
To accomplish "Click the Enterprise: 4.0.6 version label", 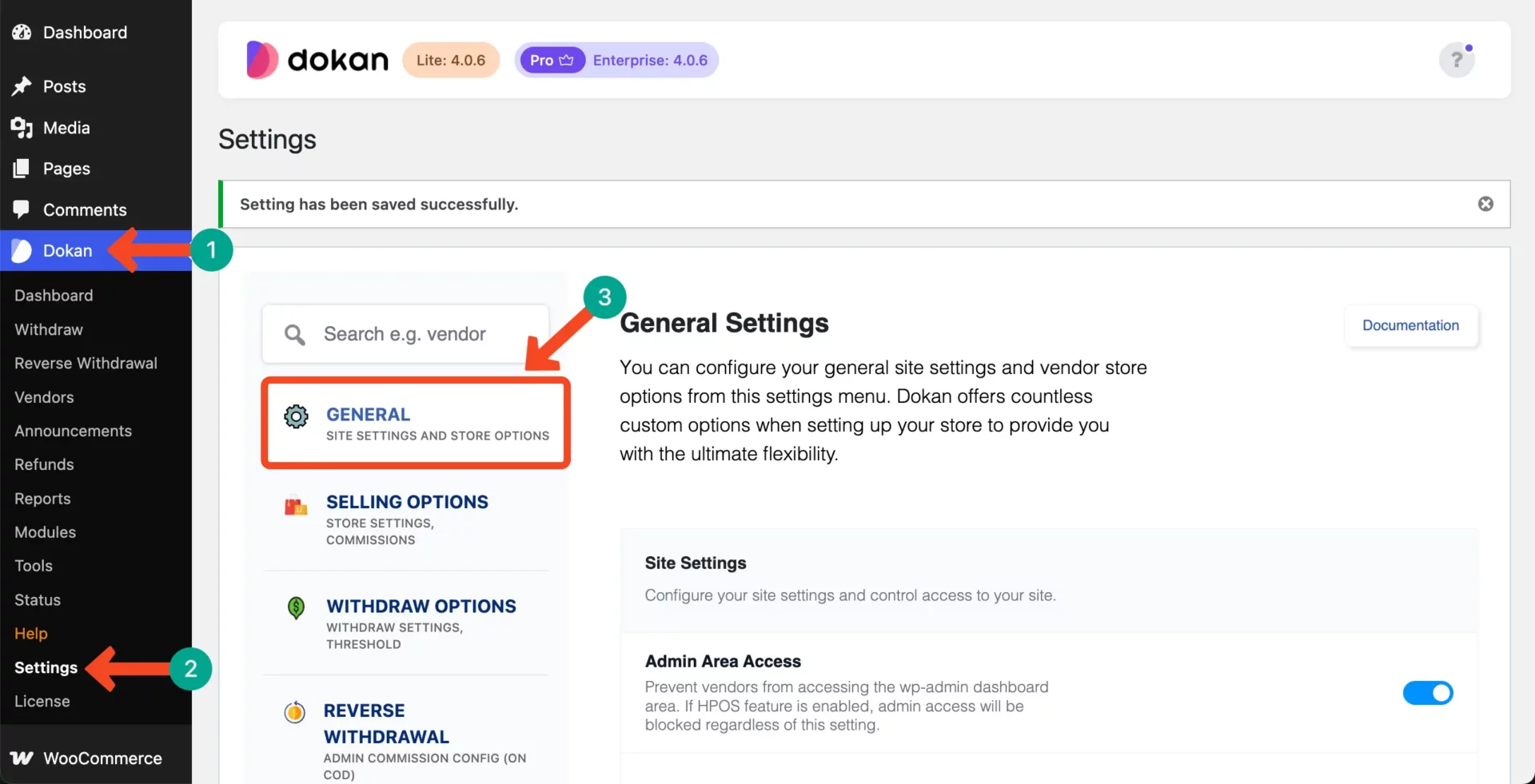I will [x=650, y=60].
